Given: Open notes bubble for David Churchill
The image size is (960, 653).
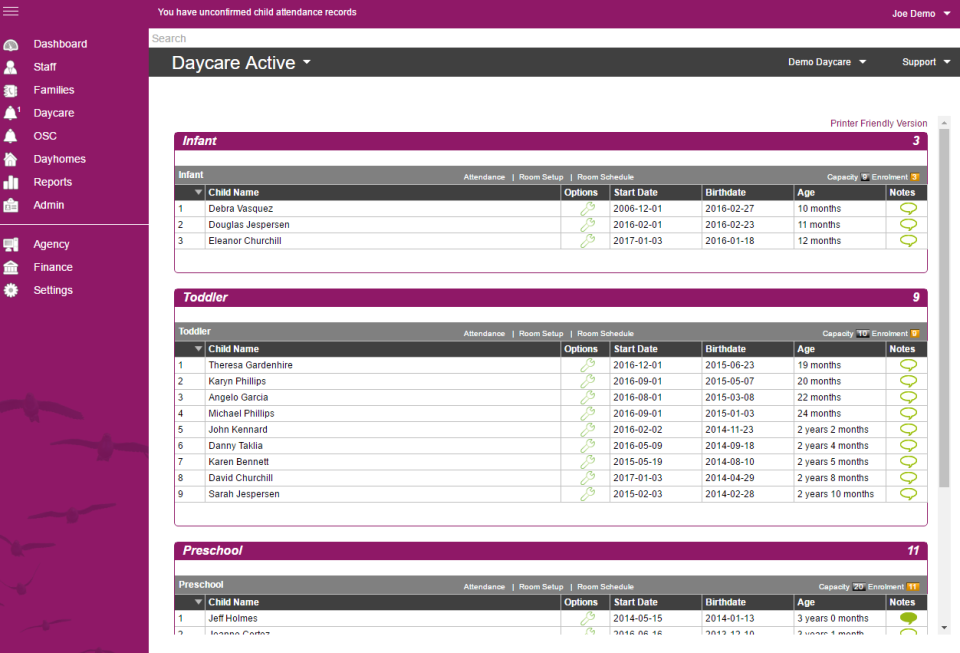Looking at the screenshot, I should coord(908,478).
